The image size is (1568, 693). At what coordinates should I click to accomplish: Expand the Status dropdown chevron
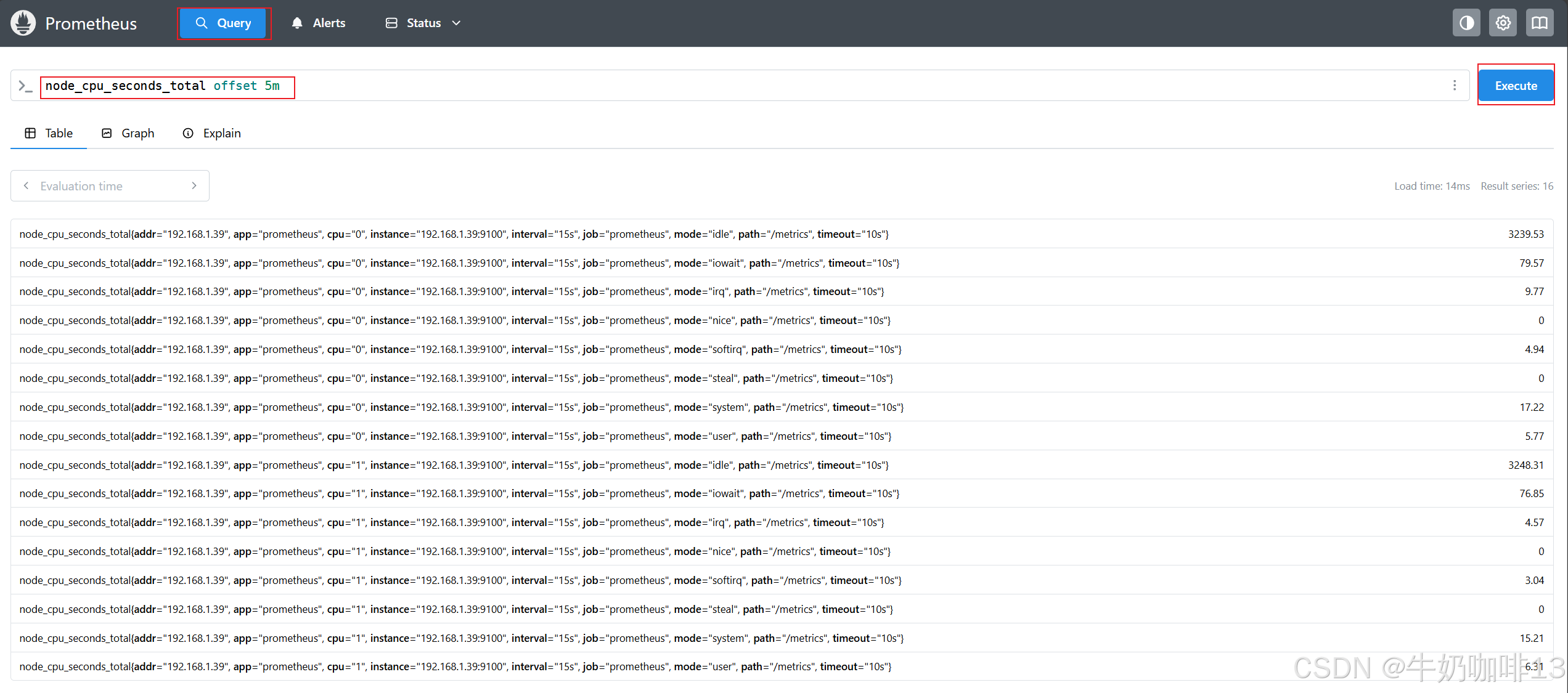click(x=457, y=23)
